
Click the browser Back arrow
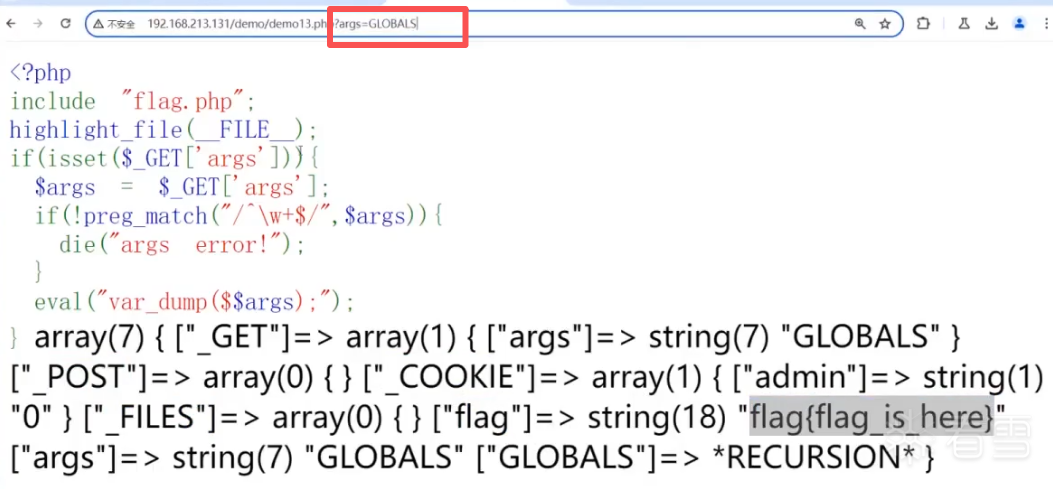pos(12,23)
